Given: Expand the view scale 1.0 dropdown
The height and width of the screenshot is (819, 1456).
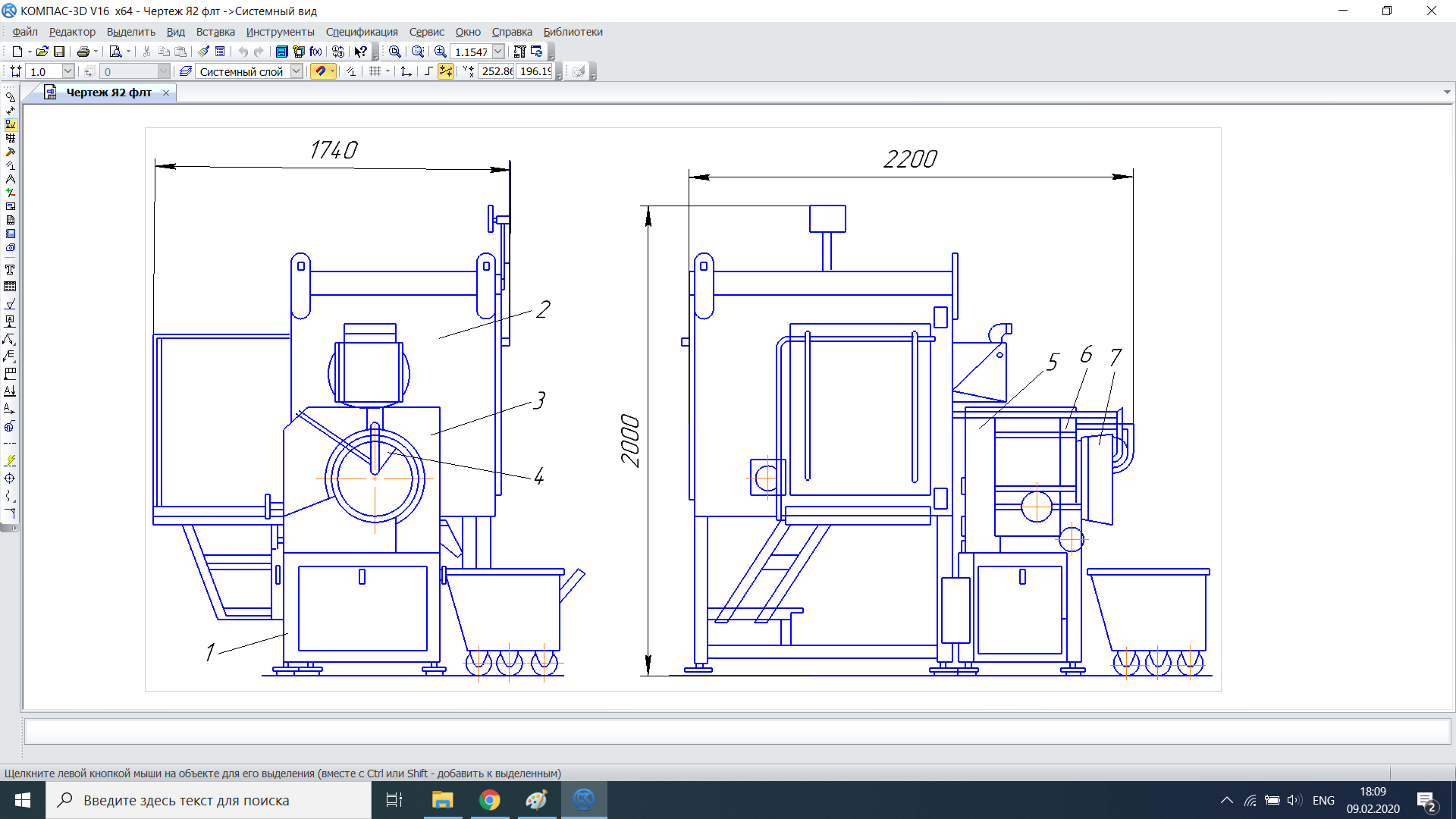Looking at the screenshot, I should (67, 71).
